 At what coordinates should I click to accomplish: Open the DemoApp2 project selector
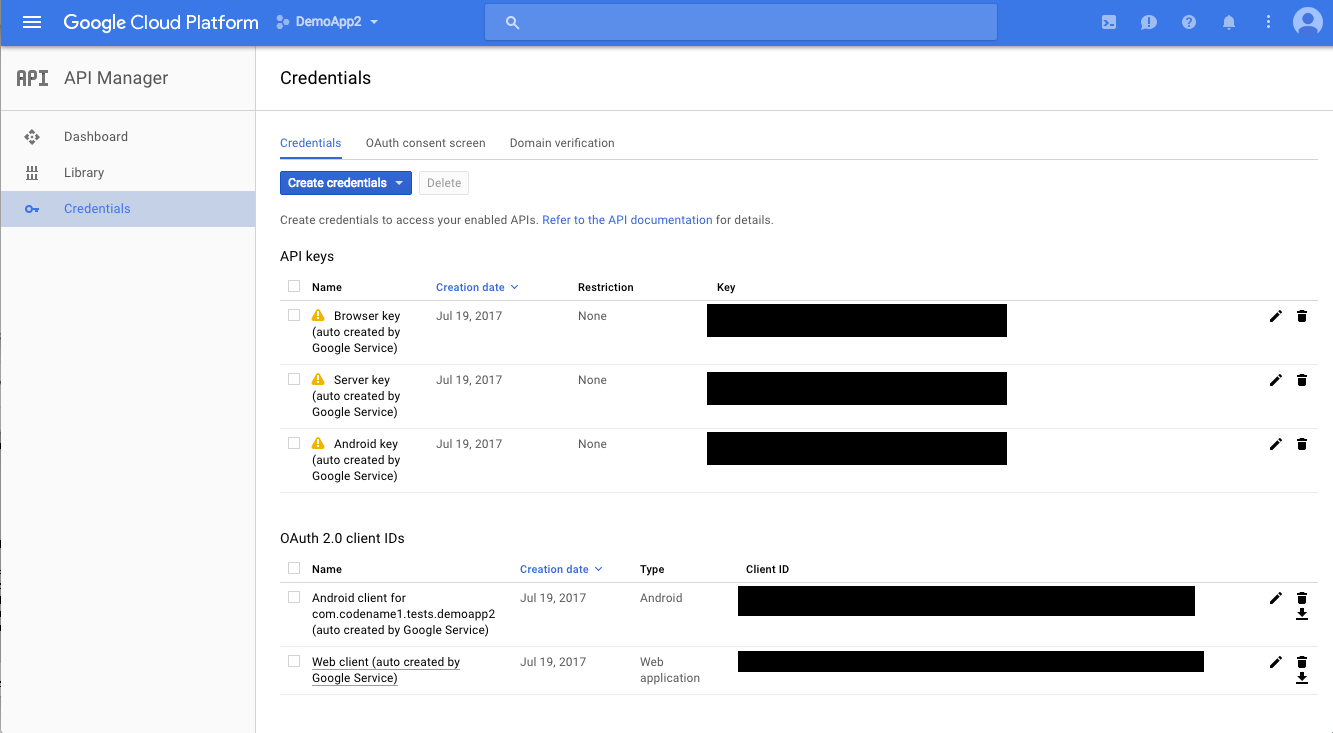[x=328, y=22]
